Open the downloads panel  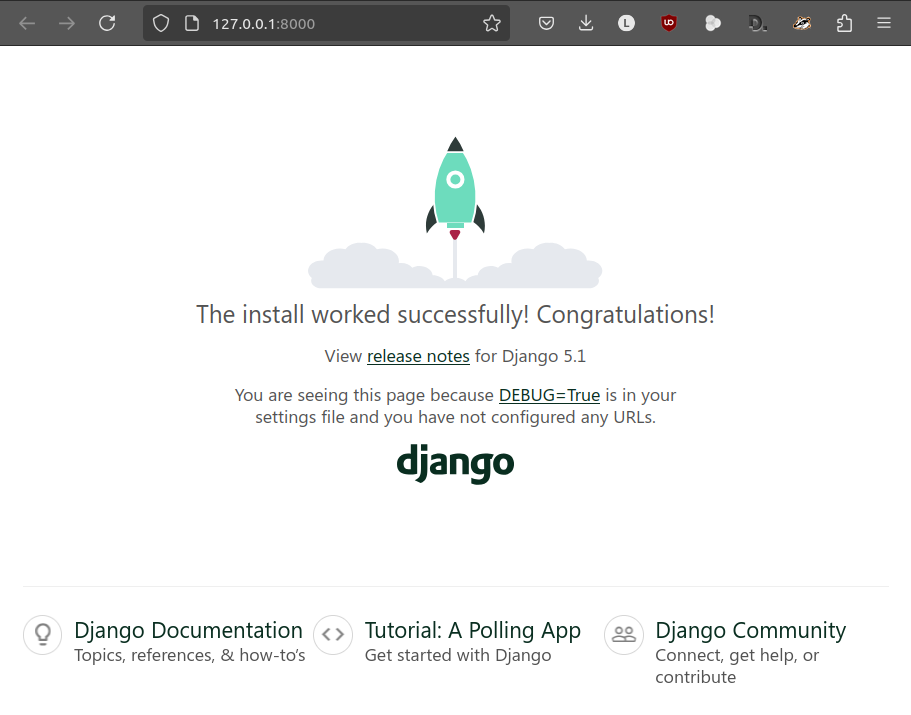(586, 23)
